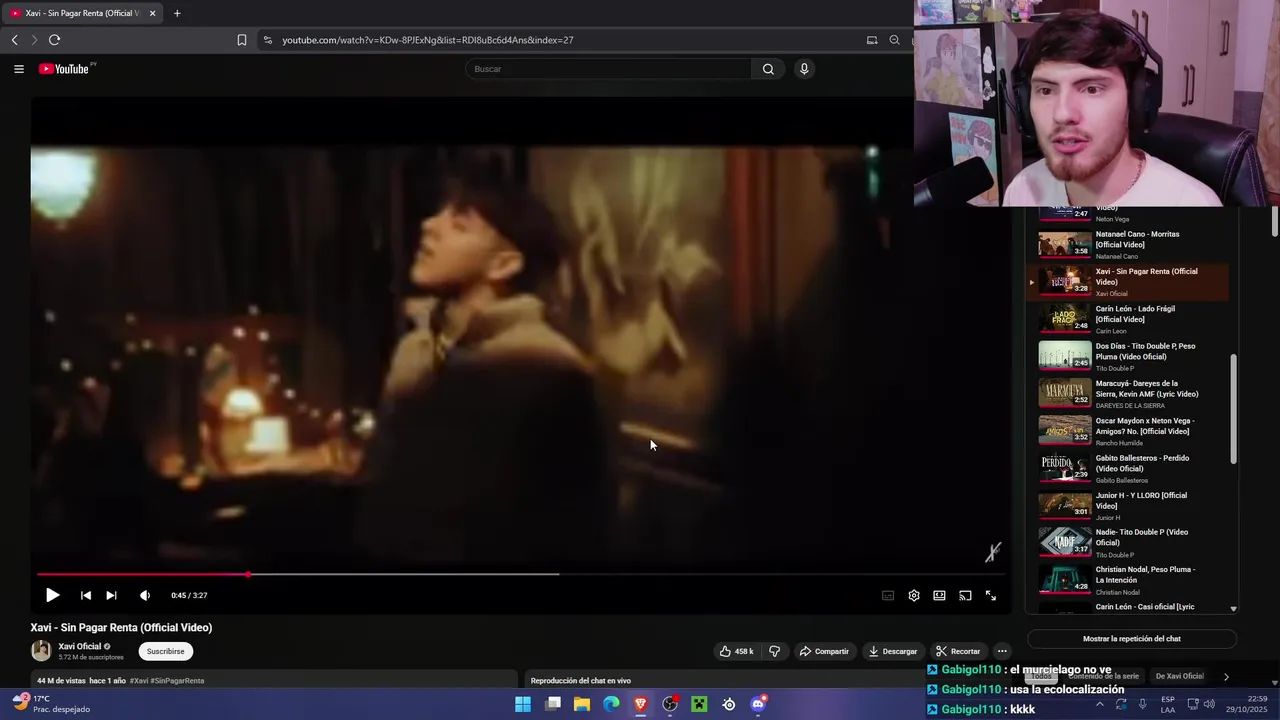
Task: Toggle subtitles in the video player
Action: [x=888, y=595]
